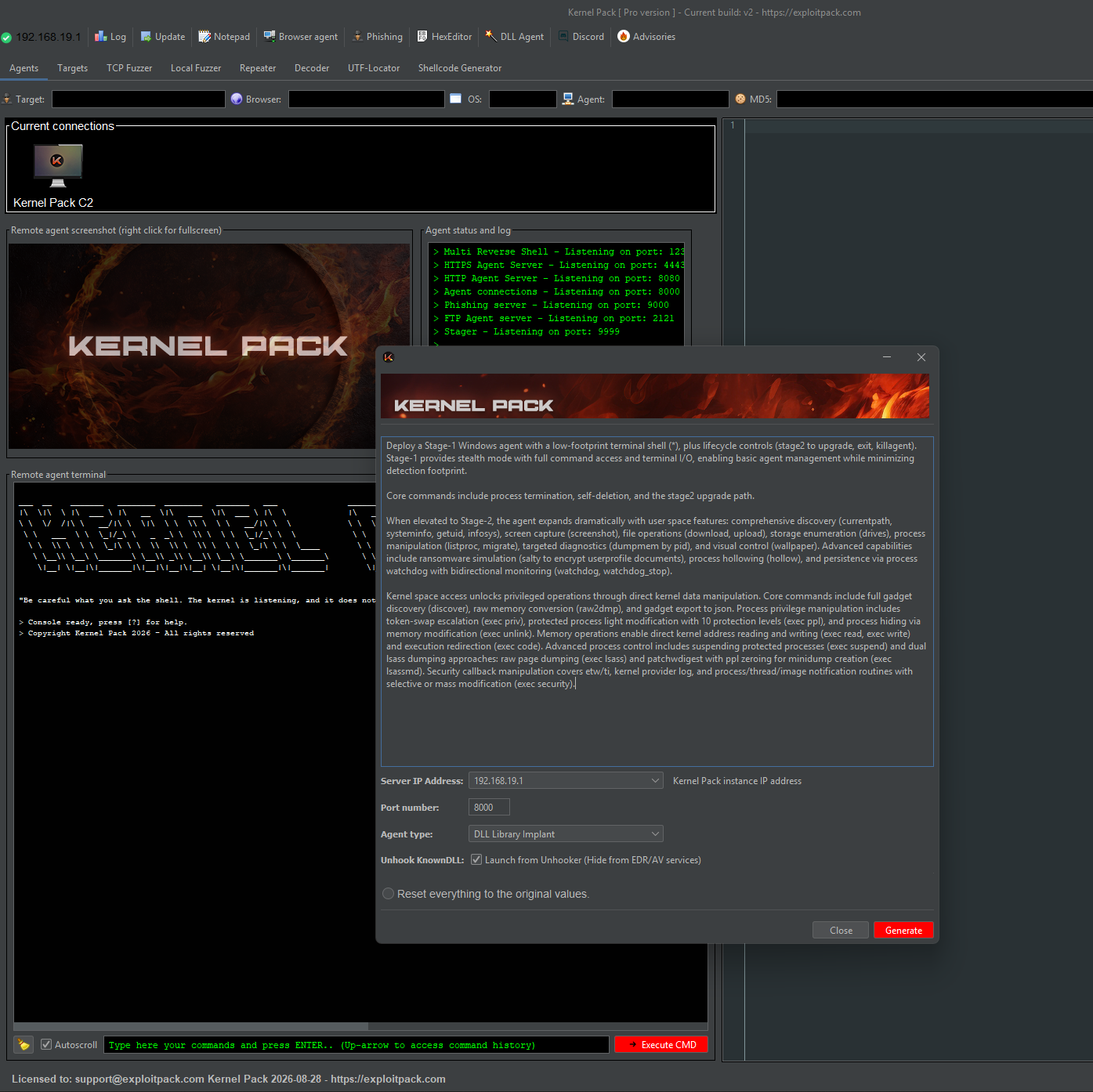Click the "Agent connections" log line
The width and height of the screenshot is (1093, 1092).
click(x=556, y=291)
